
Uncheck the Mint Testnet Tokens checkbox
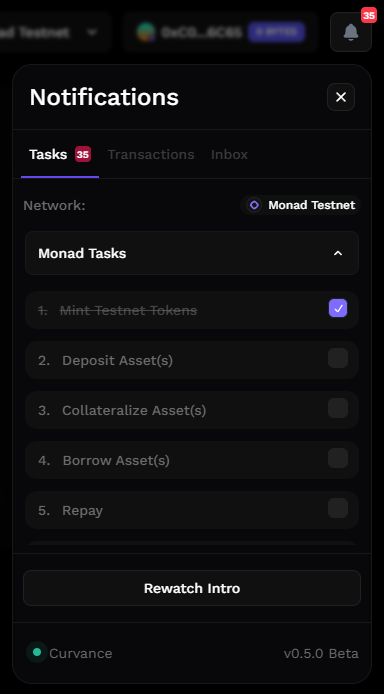pos(338,308)
